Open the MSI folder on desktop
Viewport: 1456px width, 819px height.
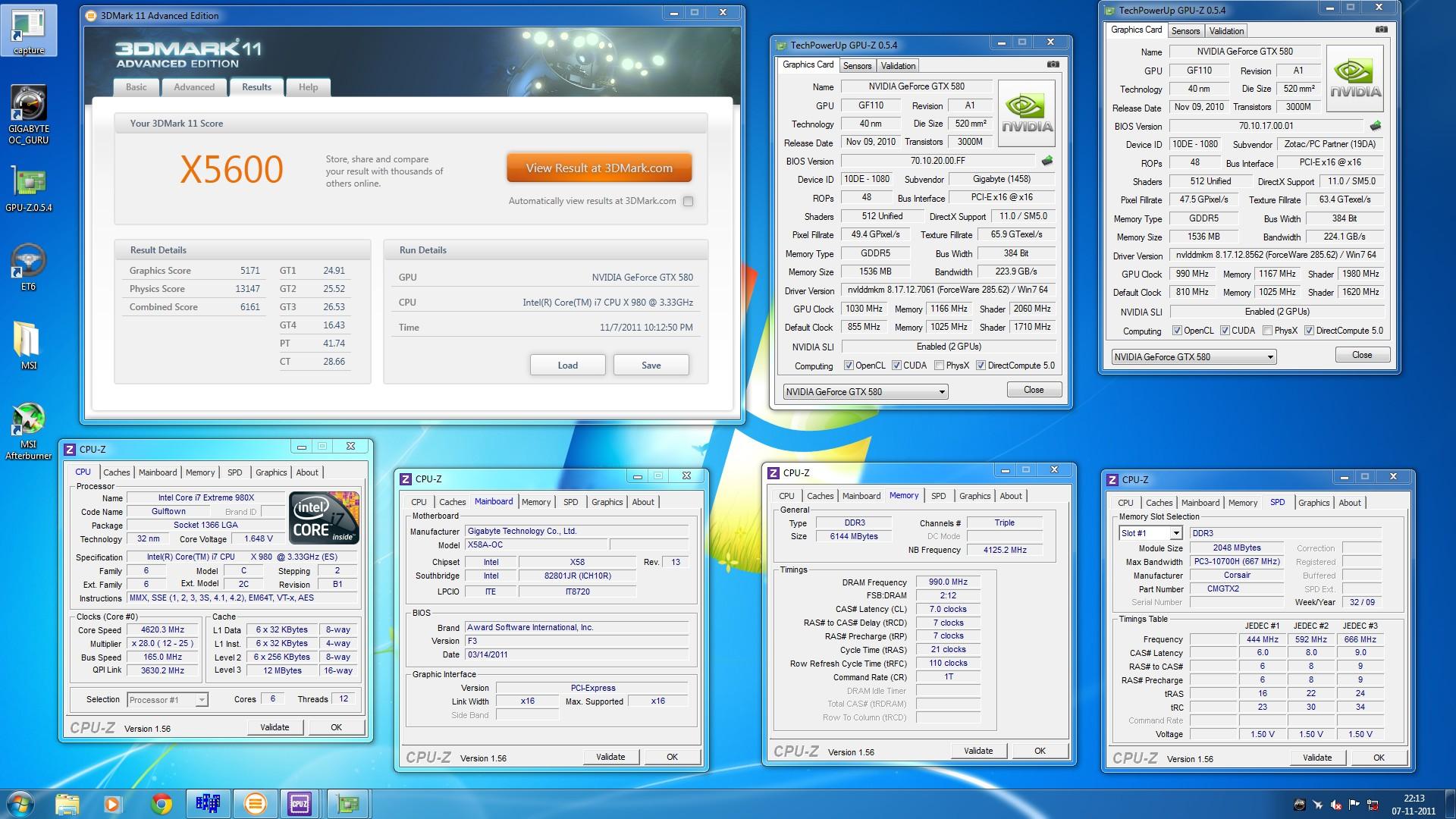click(x=29, y=346)
